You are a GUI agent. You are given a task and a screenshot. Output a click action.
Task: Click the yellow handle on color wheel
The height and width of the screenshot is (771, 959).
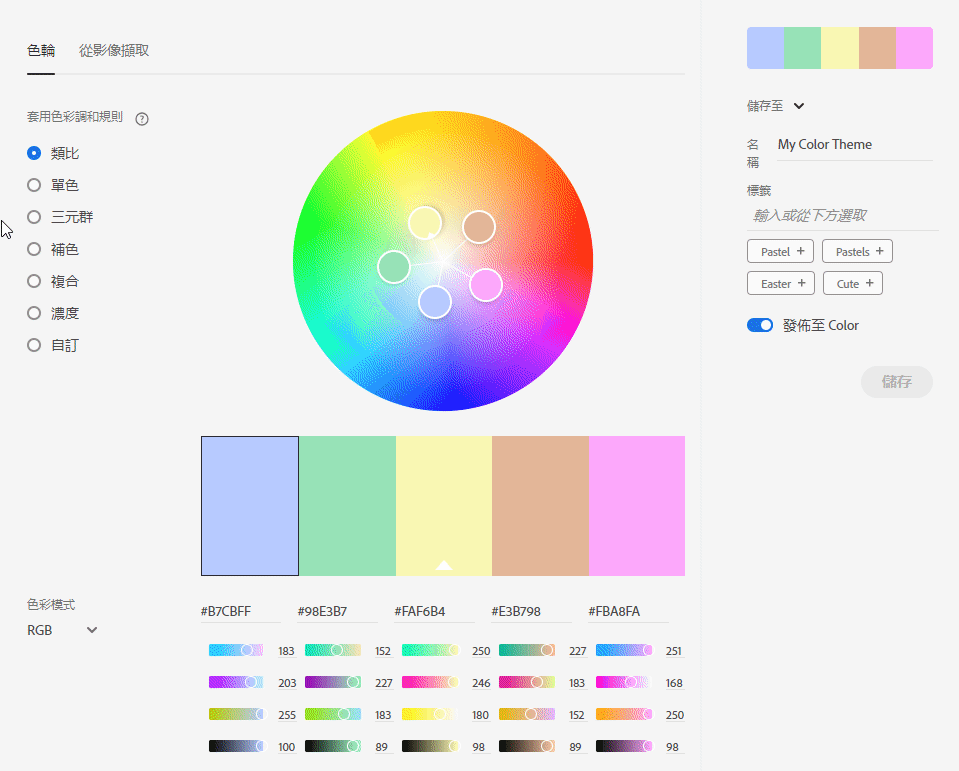point(425,222)
